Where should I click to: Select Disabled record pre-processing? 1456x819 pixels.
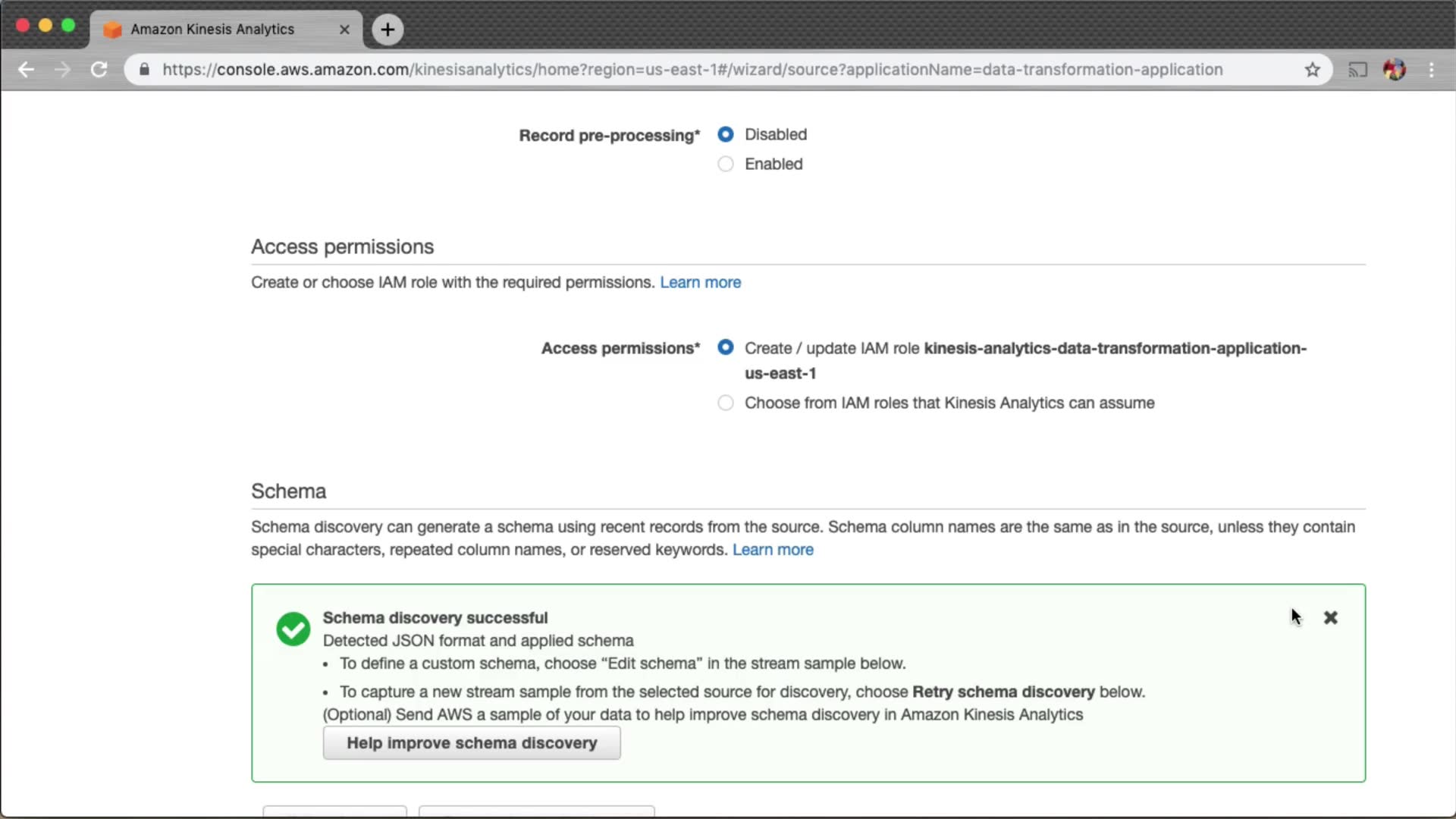[x=726, y=134]
